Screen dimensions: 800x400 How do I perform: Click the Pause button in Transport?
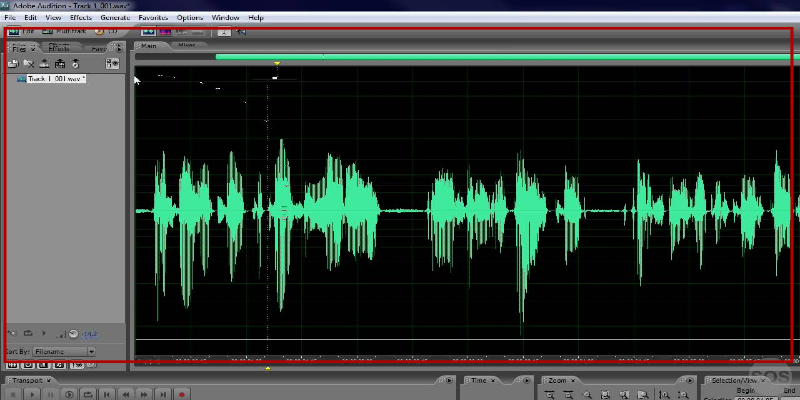51,395
